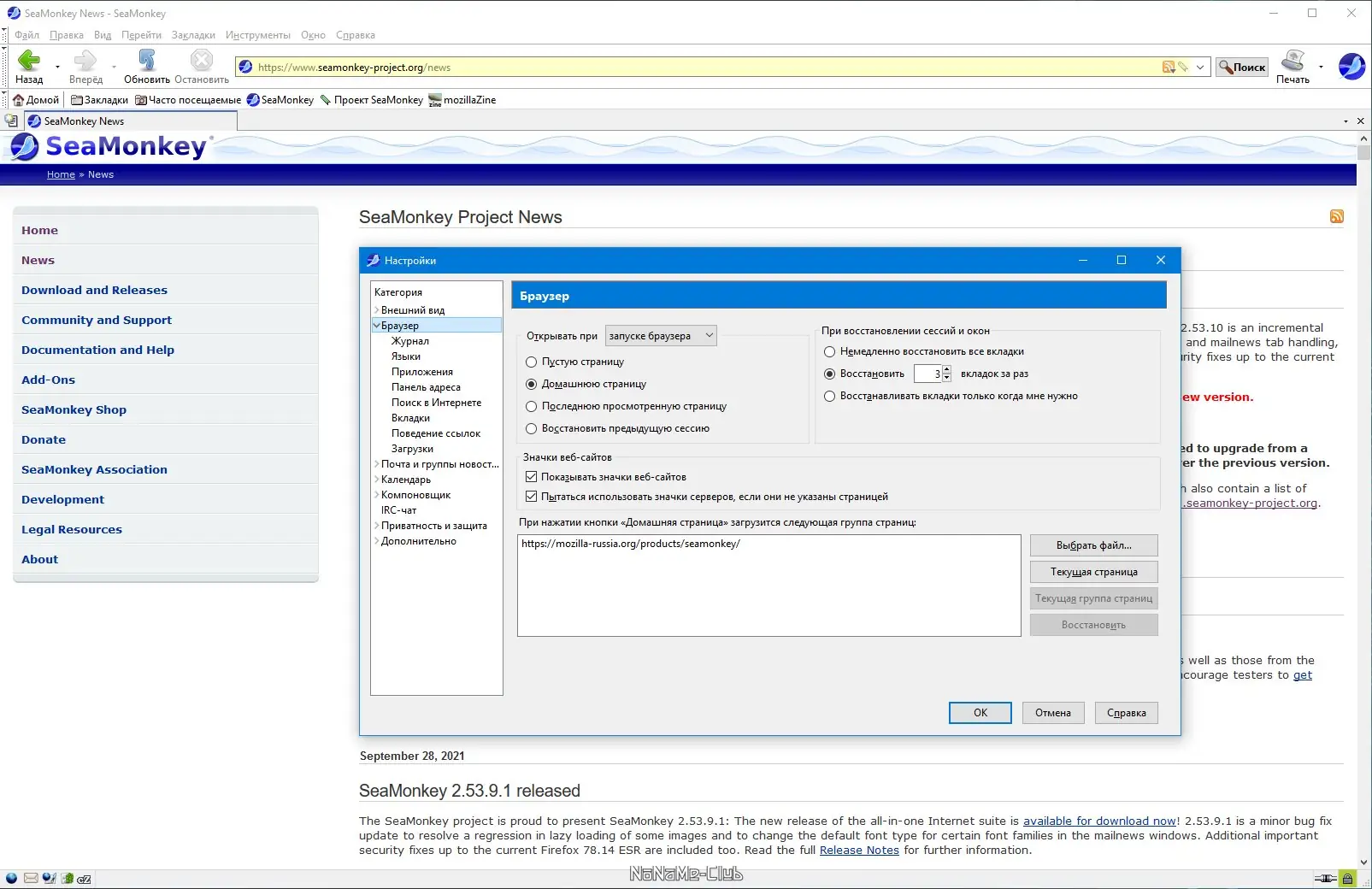Click the Назад back arrow icon

point(29,60)
